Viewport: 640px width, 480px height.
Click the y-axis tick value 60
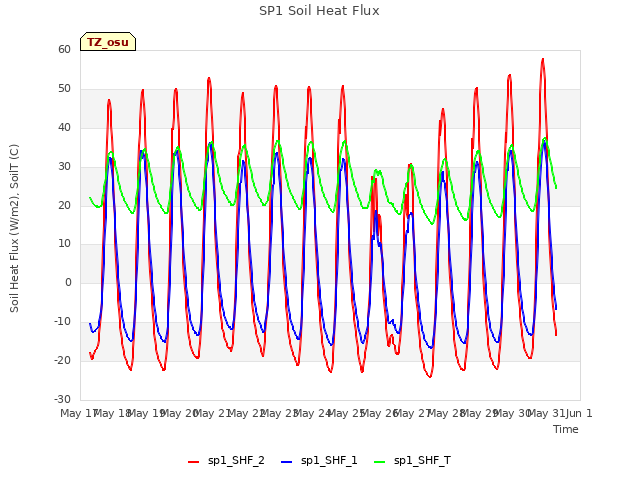tap(64, 49)
